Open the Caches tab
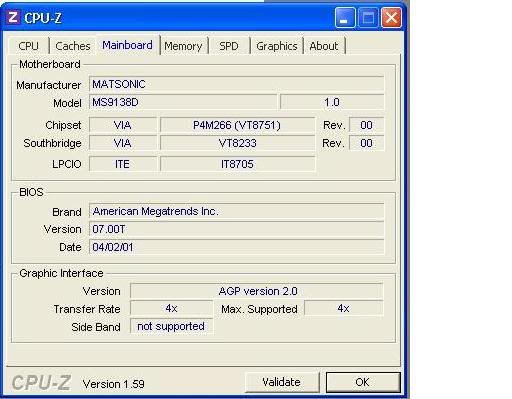This screenshot has height=399, width=512. [73, 46]
